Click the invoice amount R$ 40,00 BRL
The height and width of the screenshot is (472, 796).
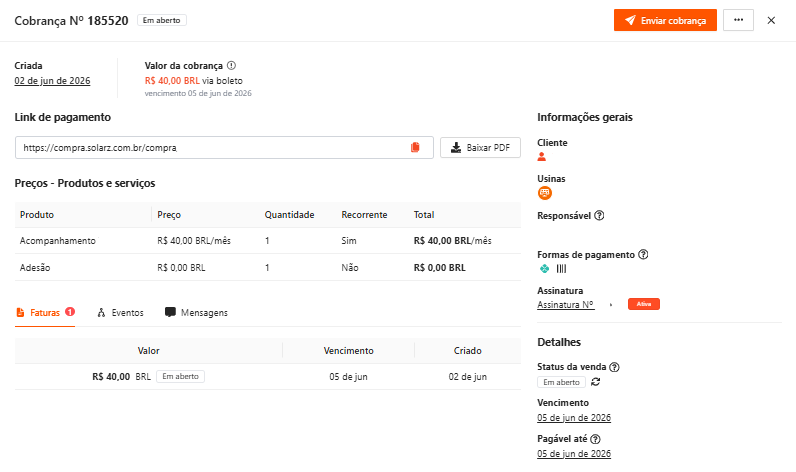pyautogui.click(x=121, y=377)
